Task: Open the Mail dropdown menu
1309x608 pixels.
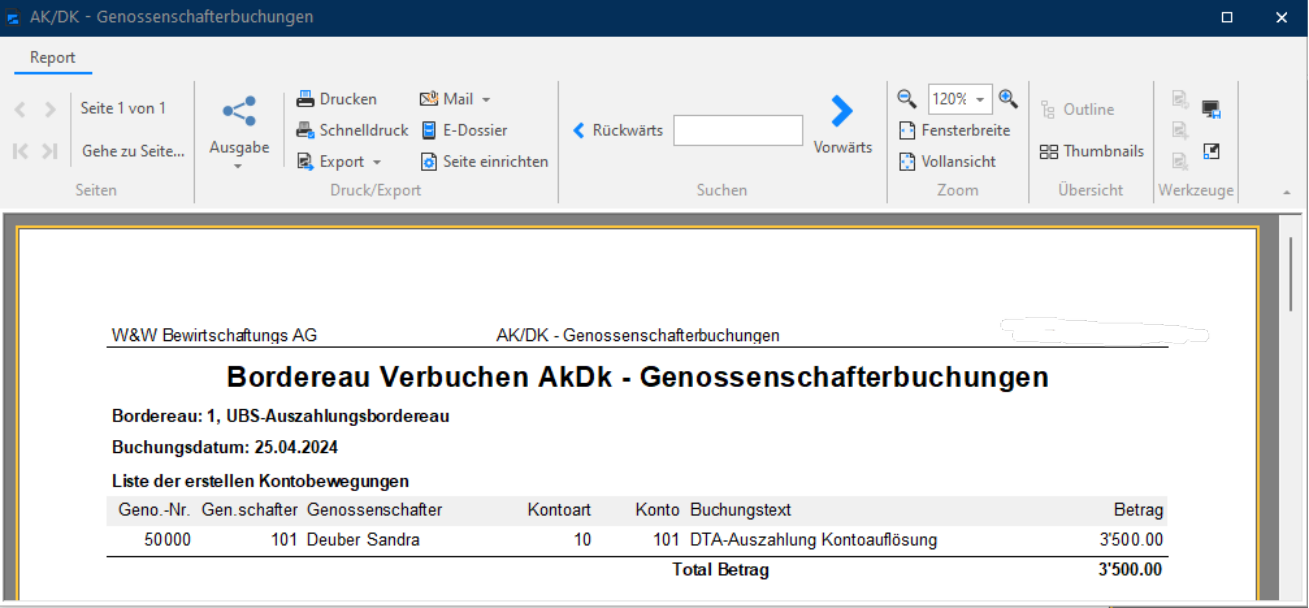Action: click(x=455, y=99)
